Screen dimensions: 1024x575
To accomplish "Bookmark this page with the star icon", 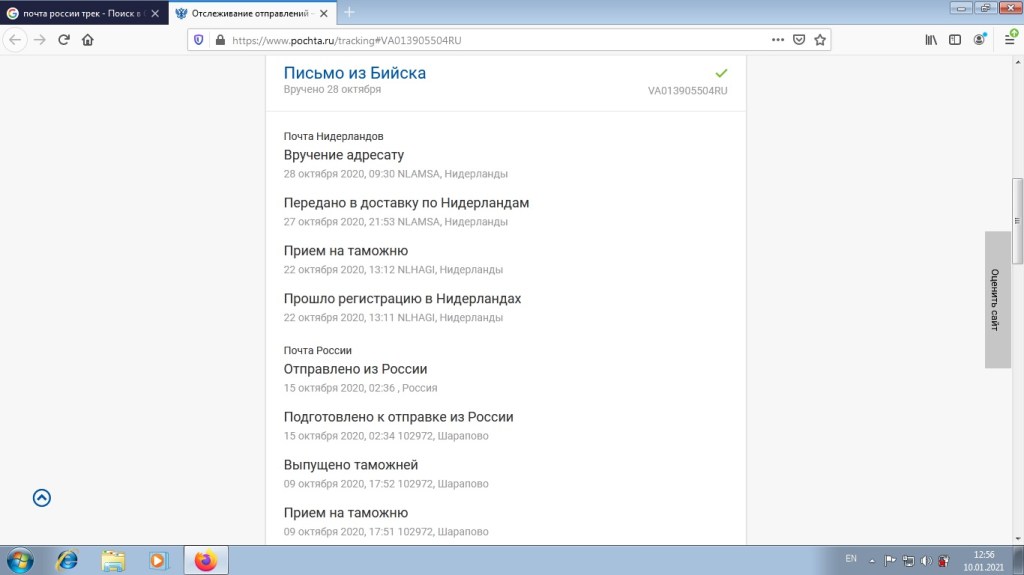I will tap(820, 40).
